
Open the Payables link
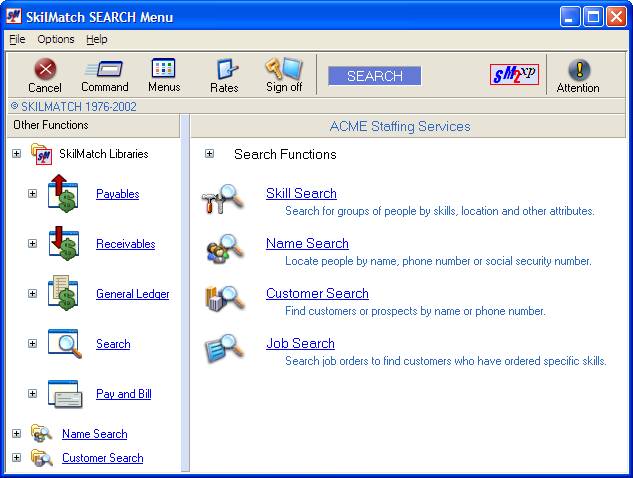coord(117,194)
